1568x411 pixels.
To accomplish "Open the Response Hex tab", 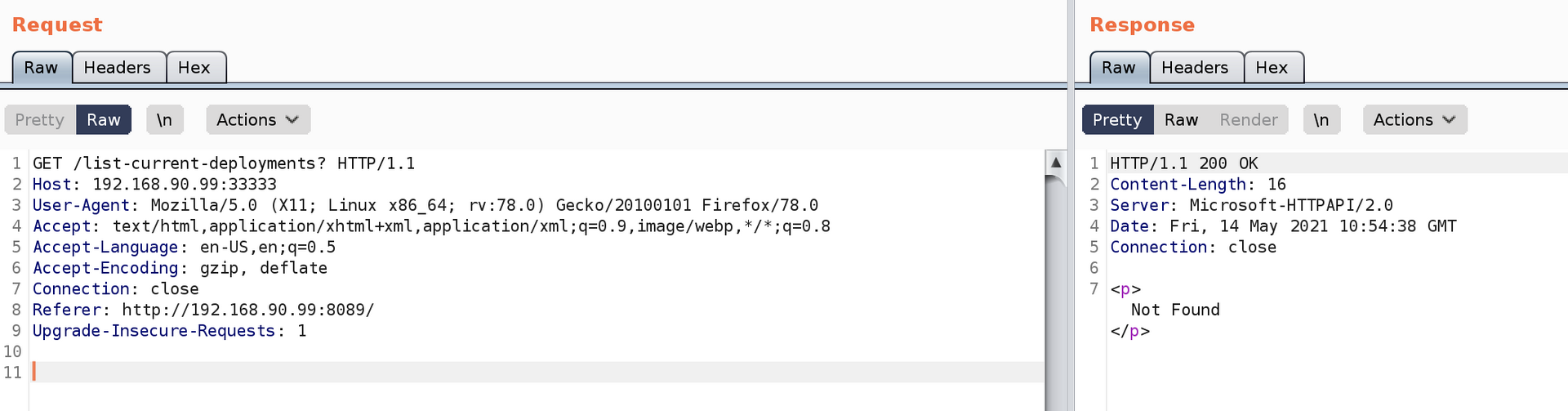I will click(1272, 68).
